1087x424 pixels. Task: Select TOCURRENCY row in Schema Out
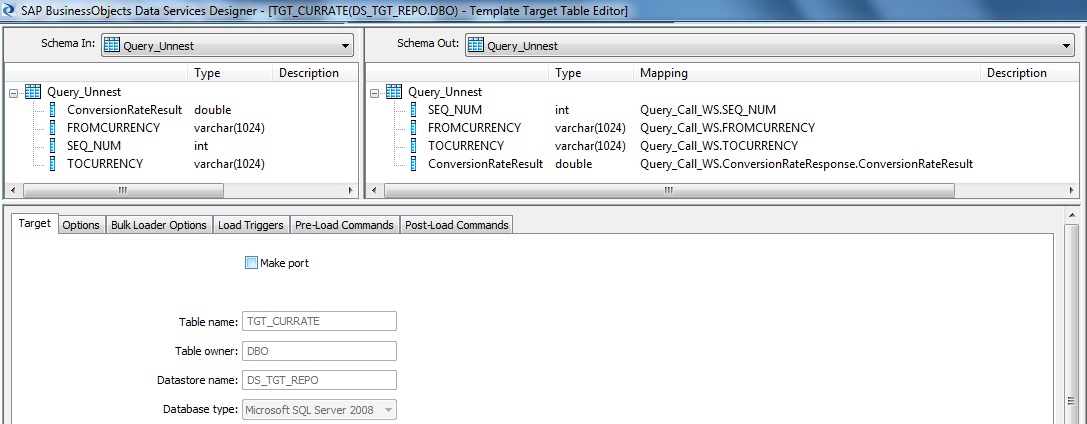tap(722, 145)
